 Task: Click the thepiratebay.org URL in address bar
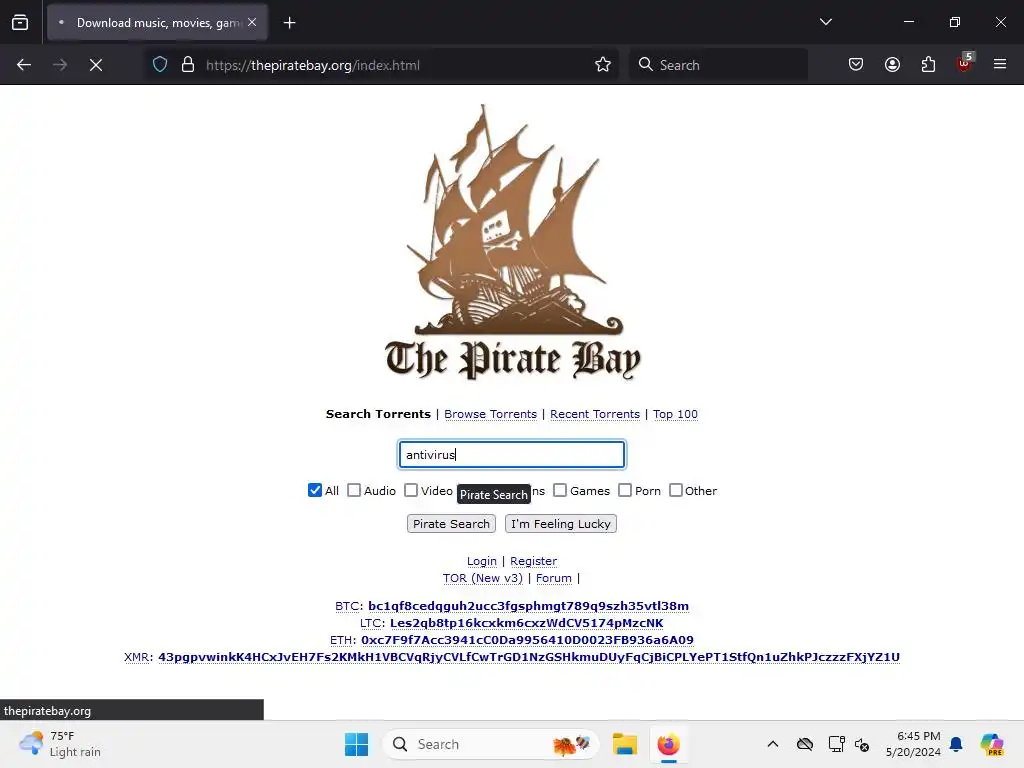(x=313, y=65)
